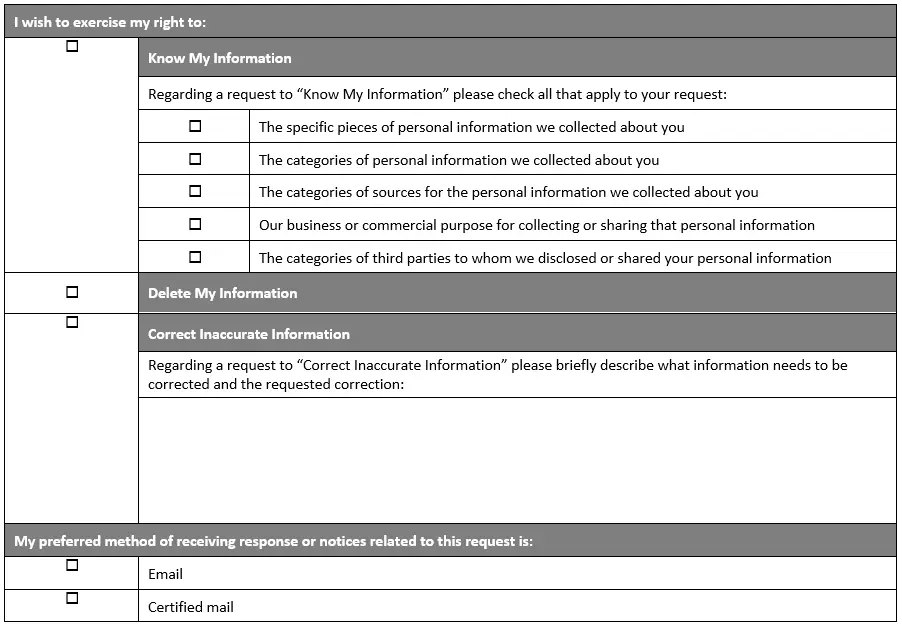Click the 'I wish to exercise my right to' header
902x625 pixels.
tap(110, 22)
